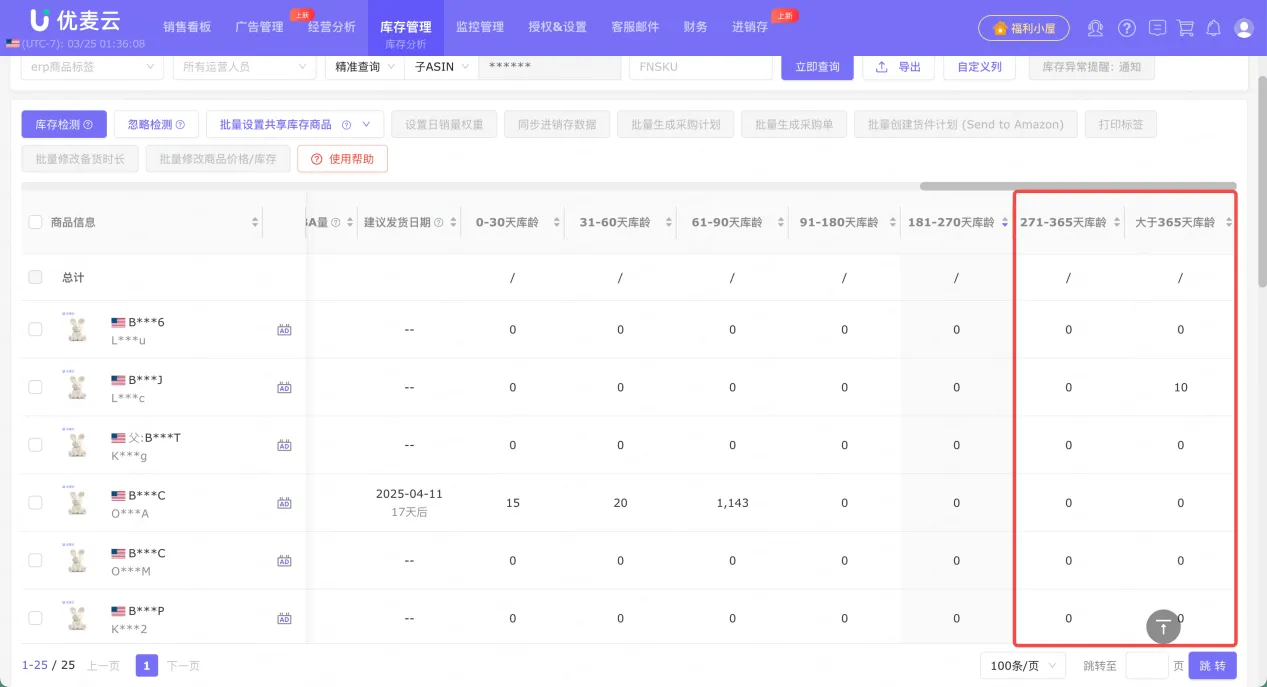
Task: Select checkbox for product B***6
Action: point(35,329)
